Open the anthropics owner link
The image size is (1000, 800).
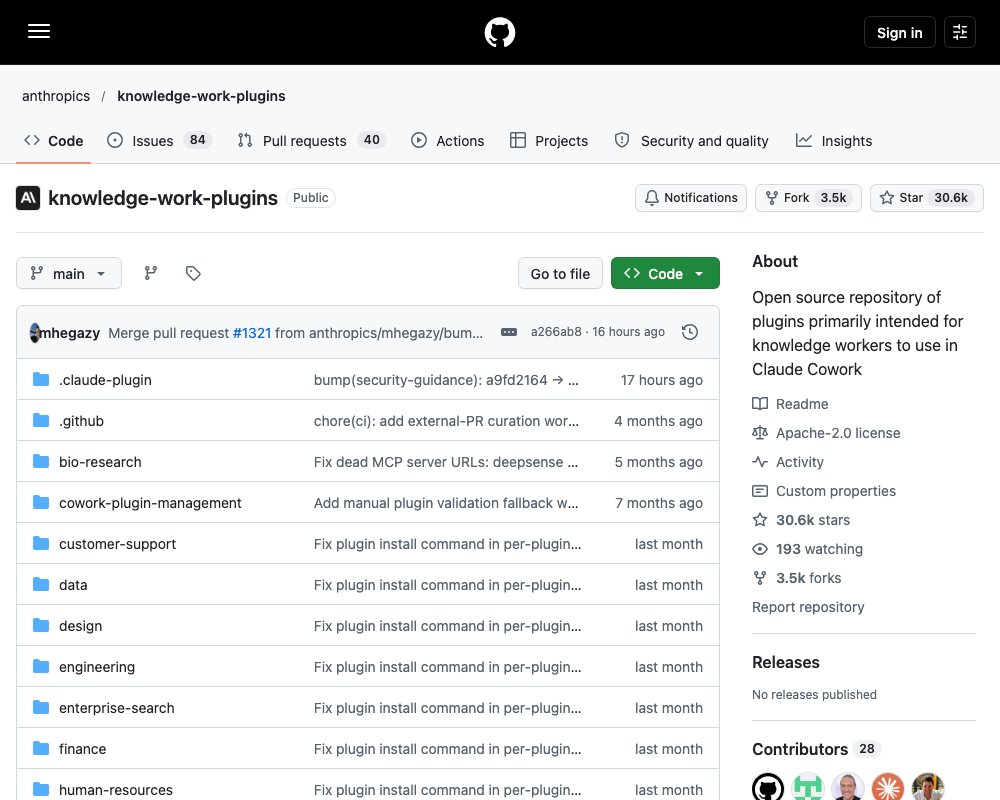click(x=56, y=96)
